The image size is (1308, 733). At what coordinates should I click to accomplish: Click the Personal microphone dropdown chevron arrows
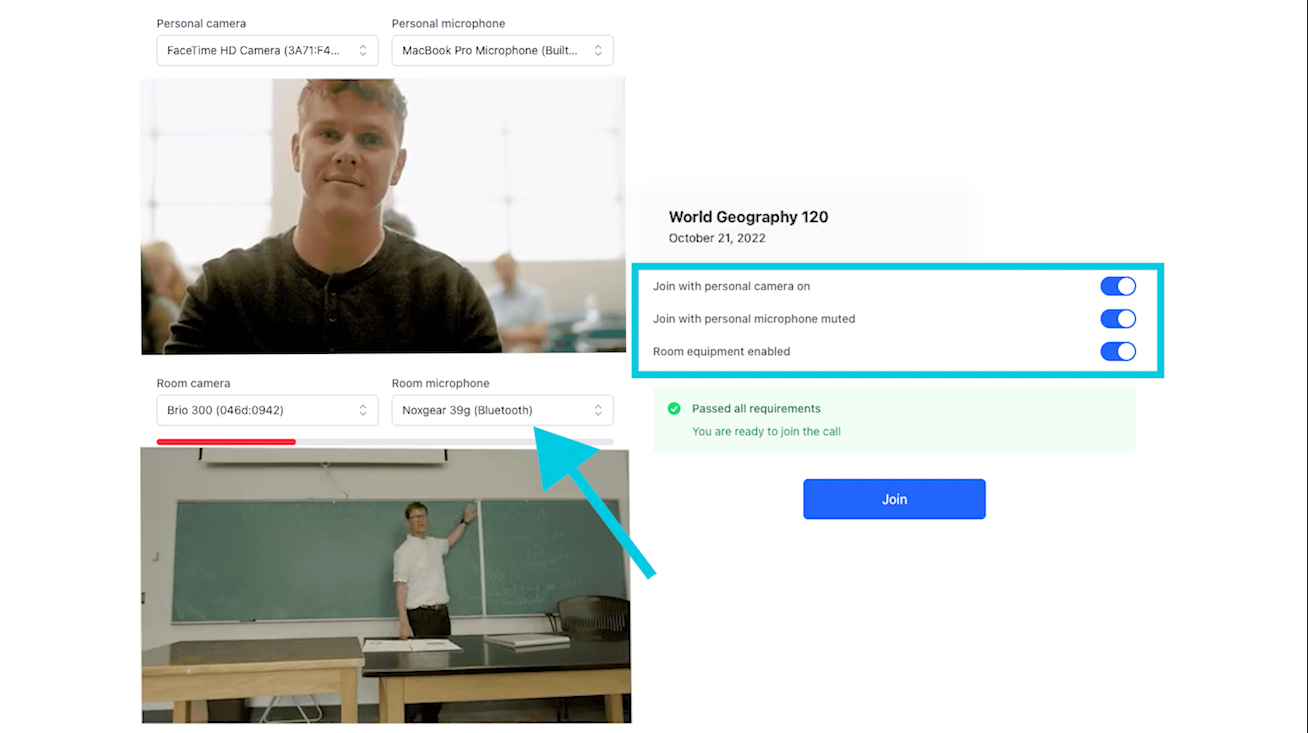pos(598,50)
